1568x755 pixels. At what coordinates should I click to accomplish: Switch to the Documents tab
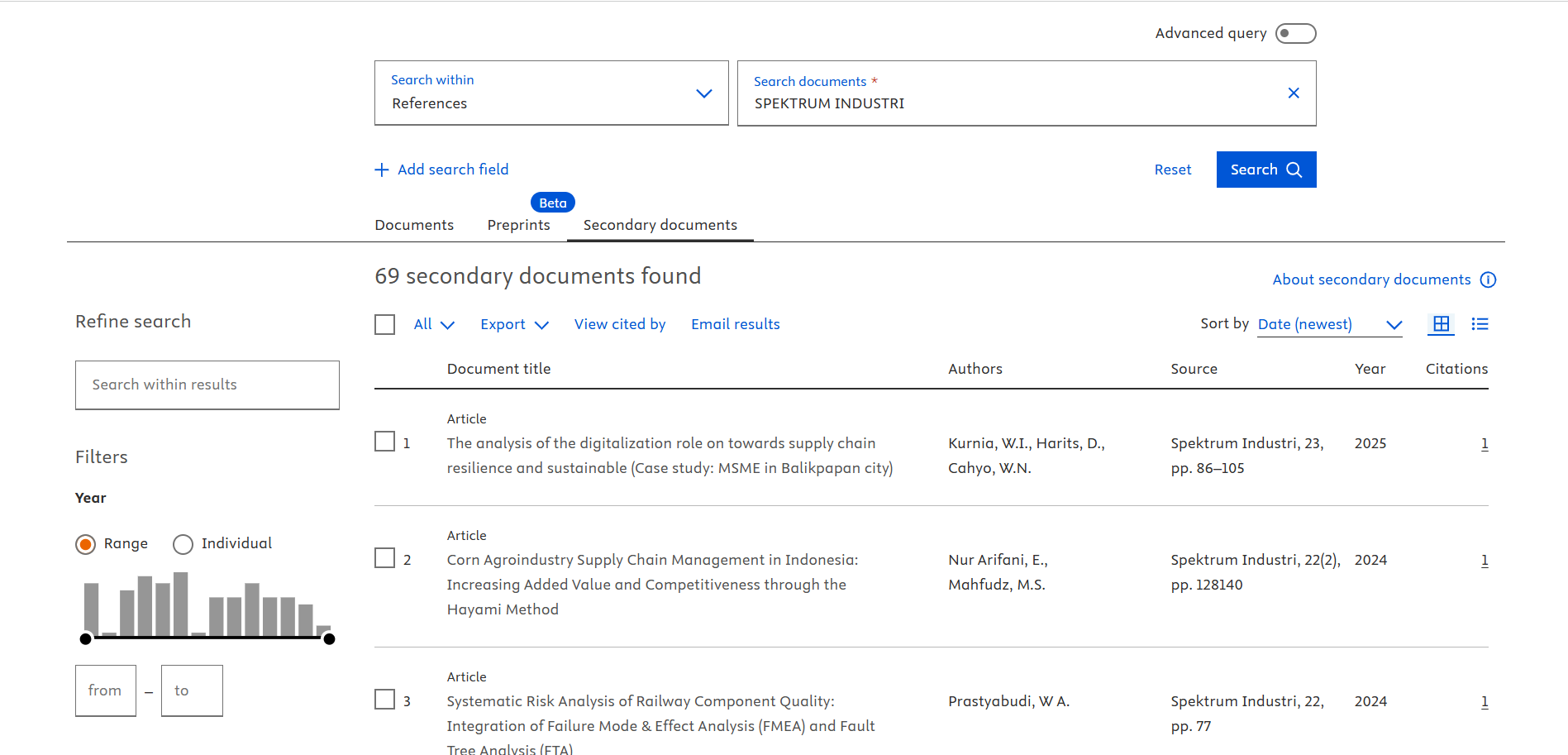click(x=414, y=225)
